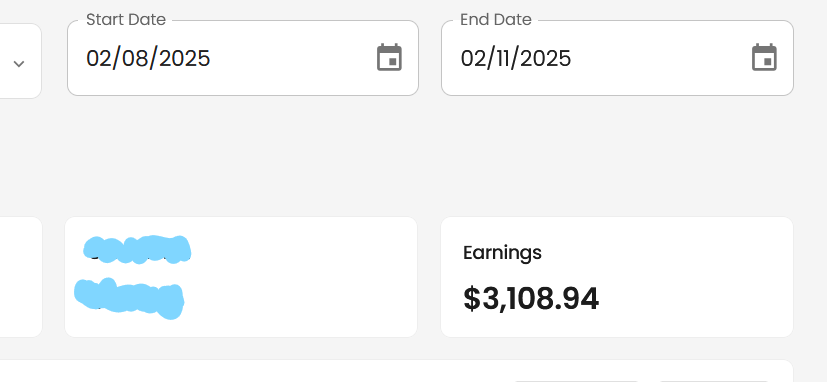Select the month 02 in Start Date

(x=97, y=58)
